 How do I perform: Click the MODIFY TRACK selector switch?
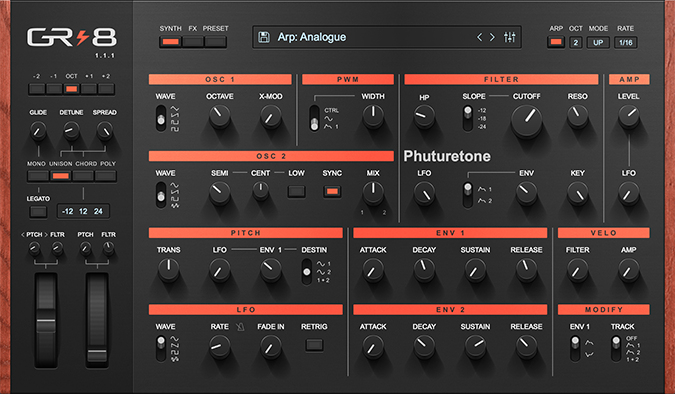[616, 348]
